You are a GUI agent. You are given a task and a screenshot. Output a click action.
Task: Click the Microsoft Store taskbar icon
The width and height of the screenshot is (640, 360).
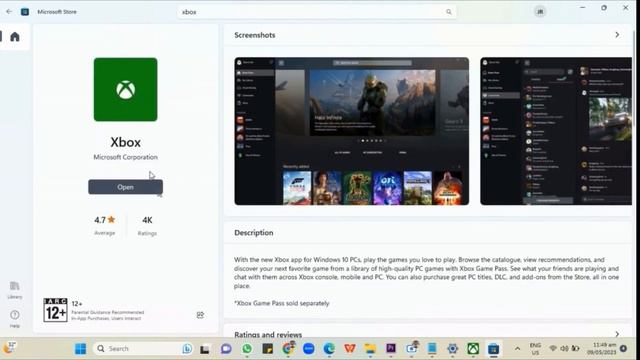[493, 349]
